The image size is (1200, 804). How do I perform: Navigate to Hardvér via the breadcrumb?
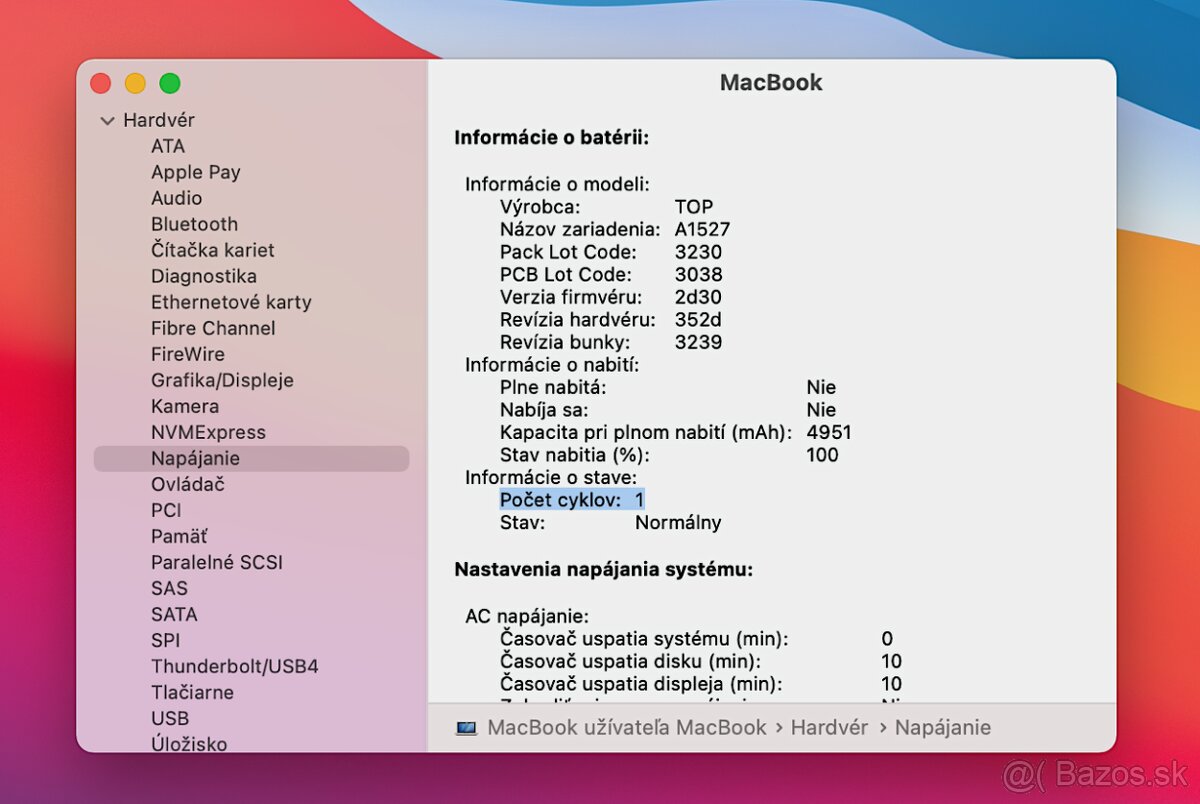pos(829,728)
